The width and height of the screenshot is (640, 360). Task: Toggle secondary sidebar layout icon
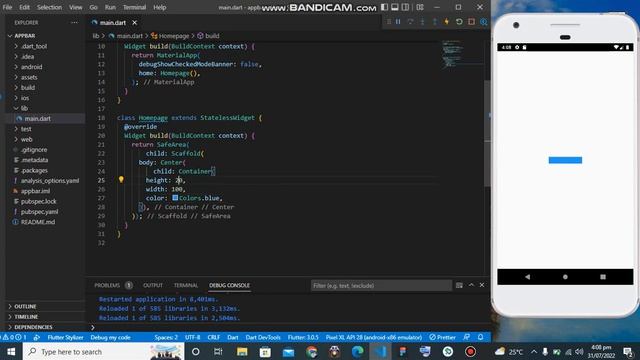click(x=405, y=7)
